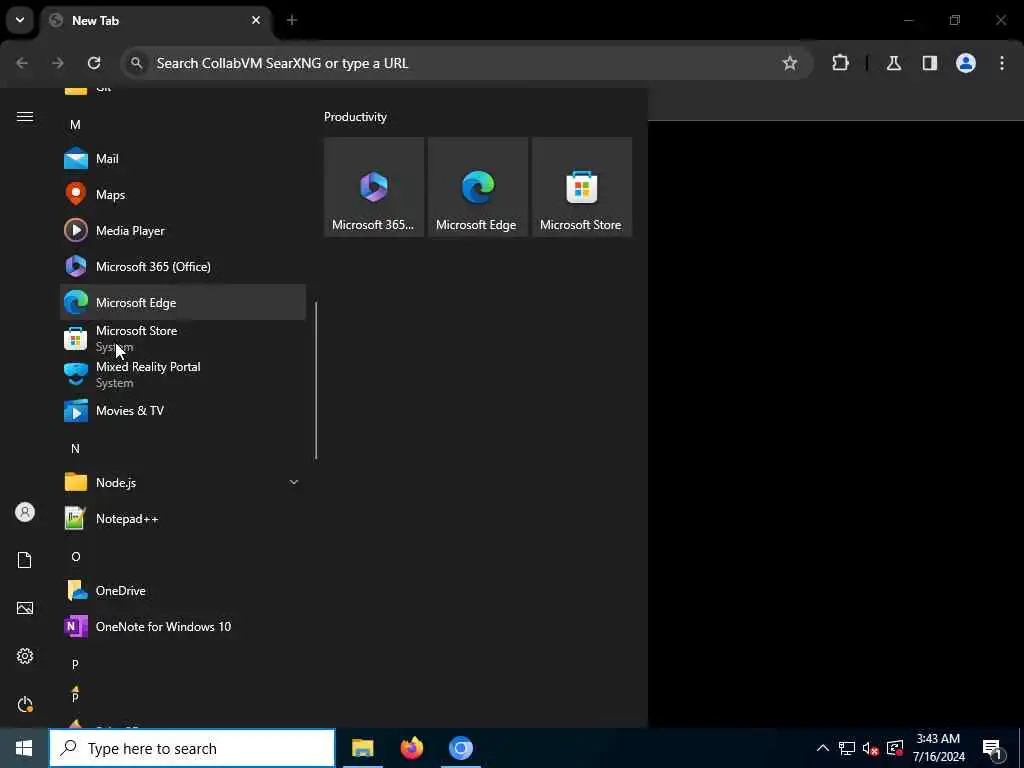Open OneNote for Windows 10
1024x768 pixels.
(183, 626)
